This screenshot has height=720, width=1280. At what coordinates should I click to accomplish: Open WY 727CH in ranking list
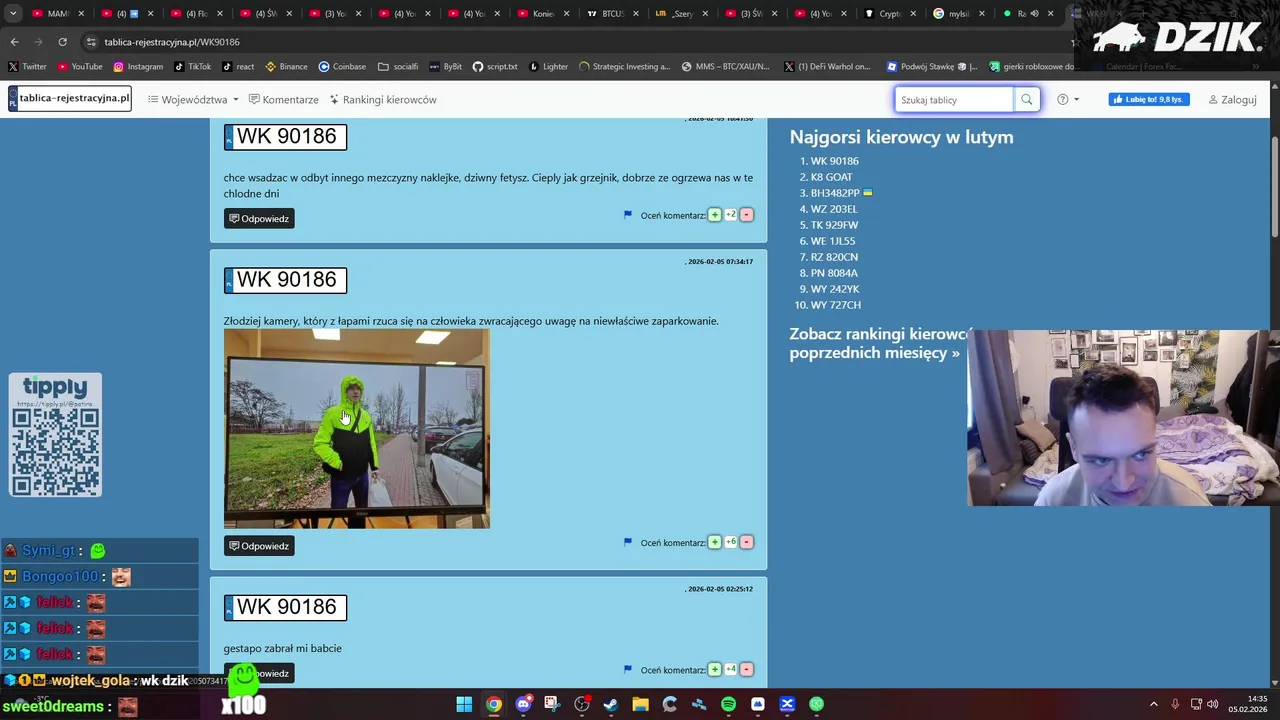[x=835, y=305]
